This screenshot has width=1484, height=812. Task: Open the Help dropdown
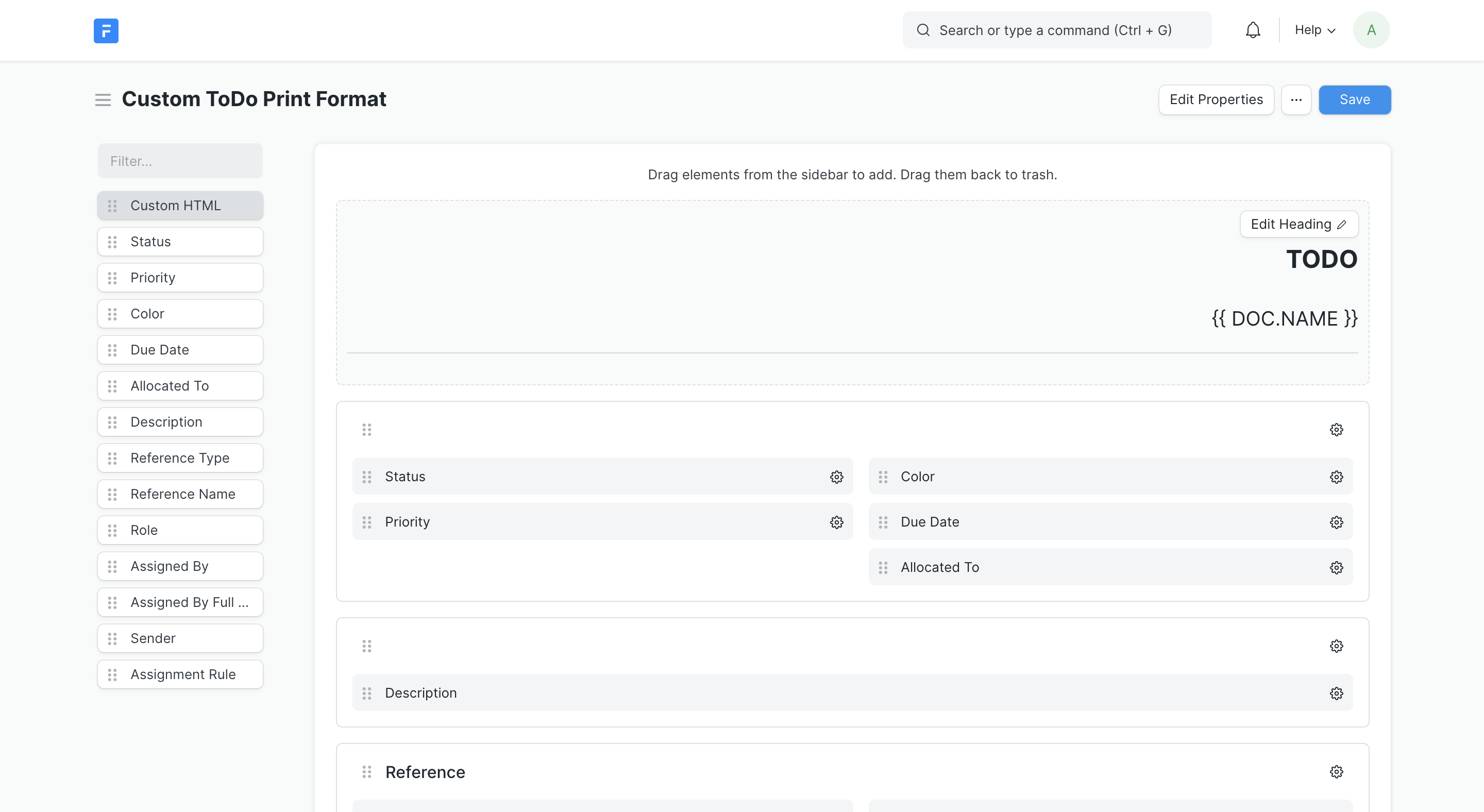point(1314,29)
